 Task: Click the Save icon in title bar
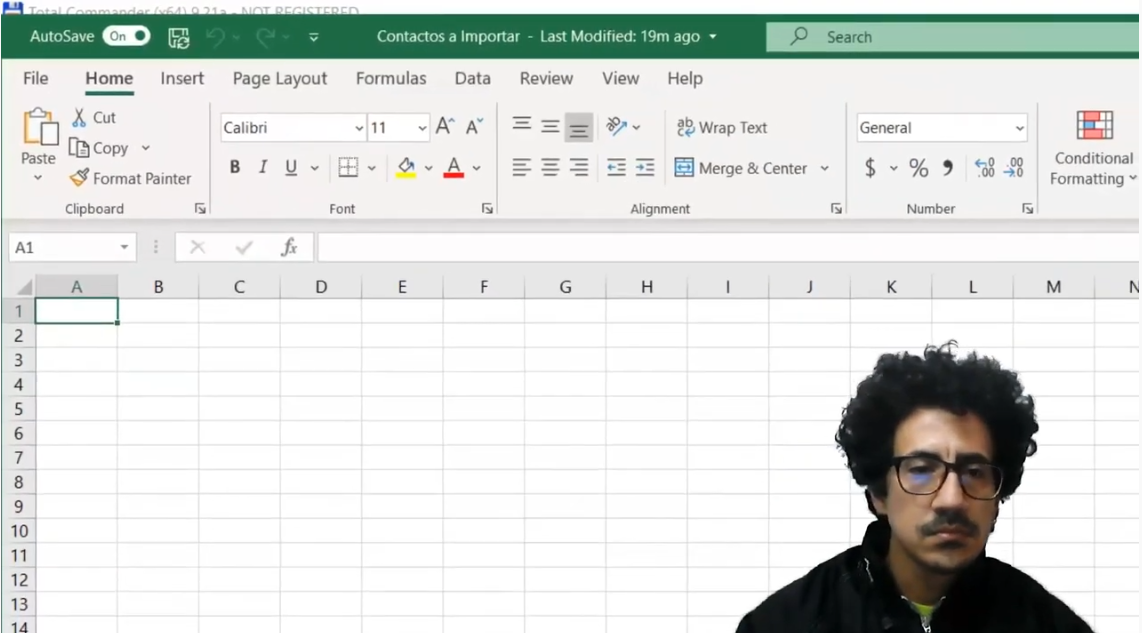click(x=179, y=37)
